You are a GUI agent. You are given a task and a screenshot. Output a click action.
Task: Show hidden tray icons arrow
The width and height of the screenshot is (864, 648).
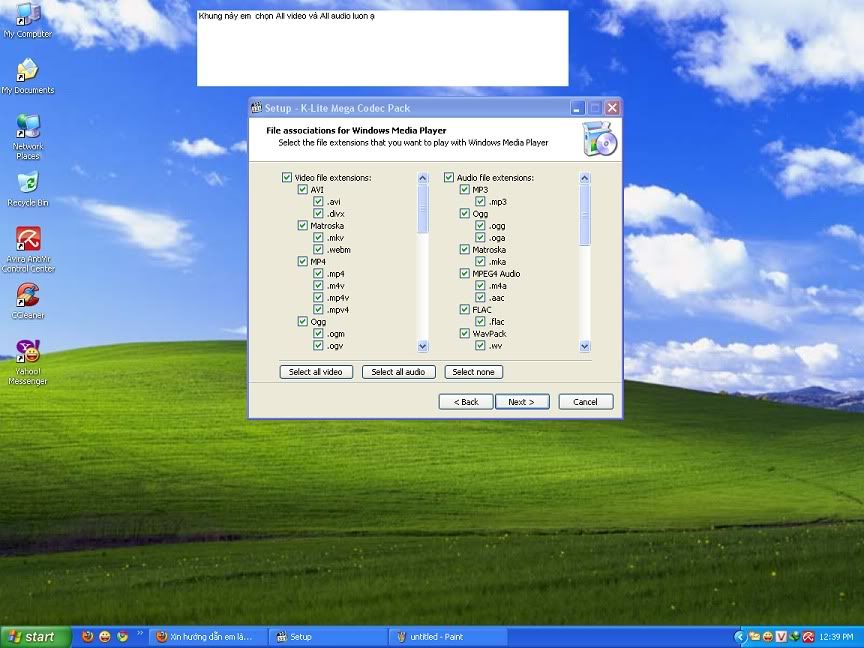[x=739, y=636]
